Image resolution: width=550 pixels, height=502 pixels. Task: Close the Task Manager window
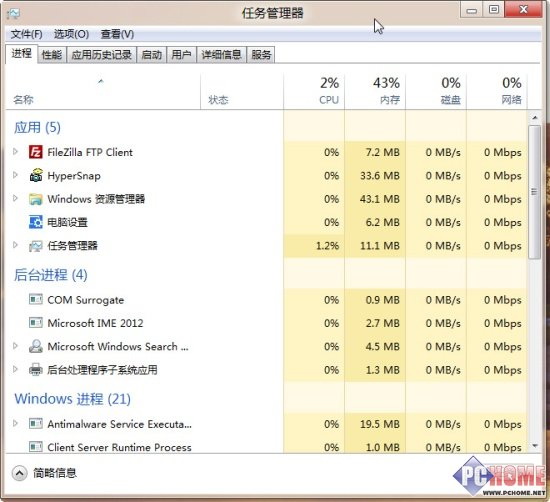pyautogui.click(x=523, y=9)
